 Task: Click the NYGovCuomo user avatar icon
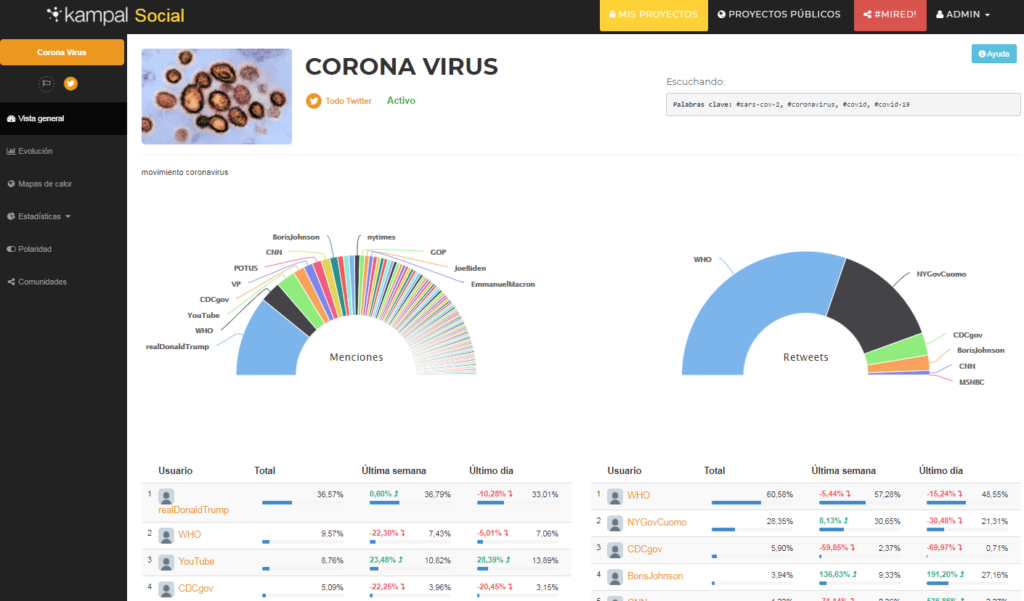coord(615,523)
